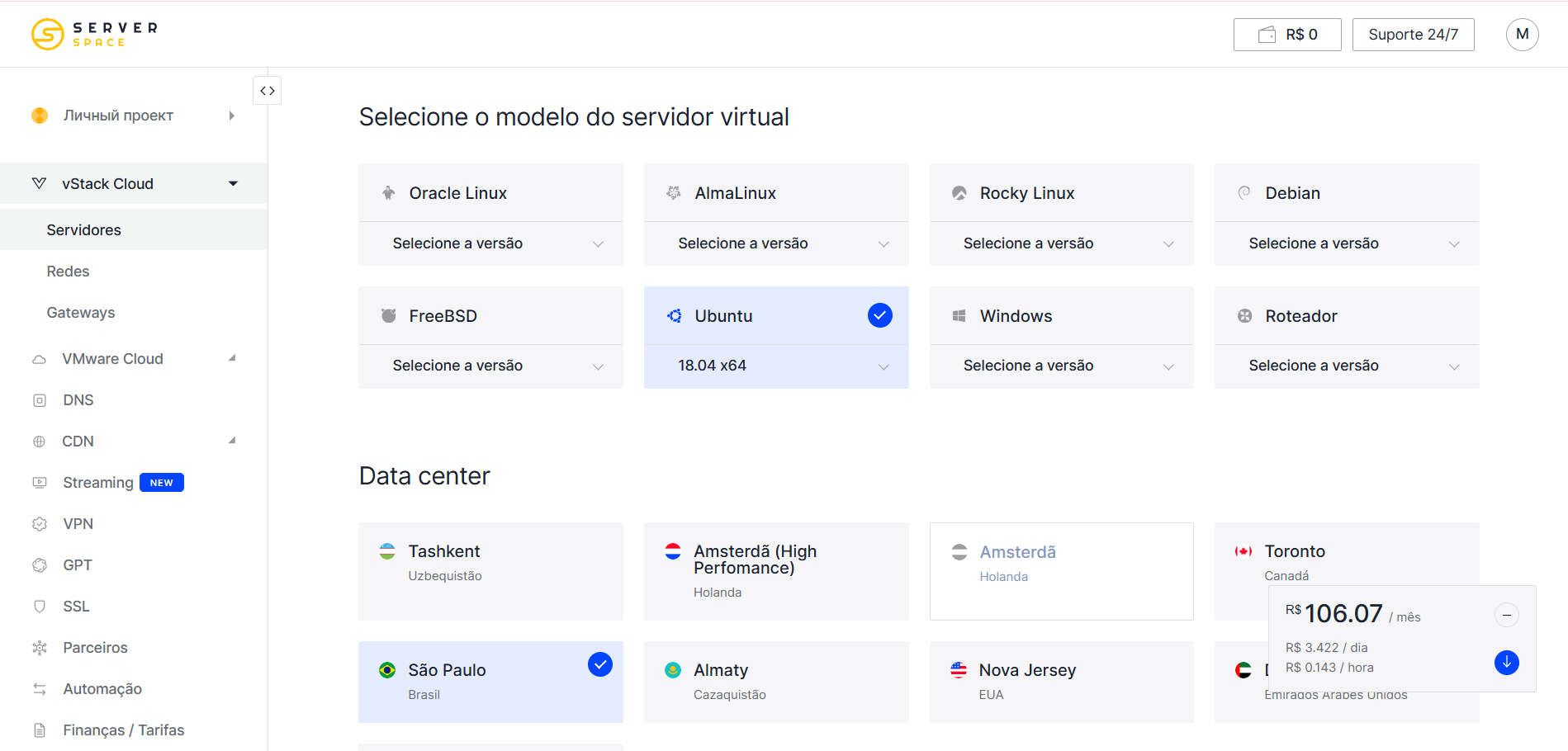Viewport: 1568px width, 751px height.
Task: Toggle the São Paulo data center checkmark
Action: coord(600,664)
